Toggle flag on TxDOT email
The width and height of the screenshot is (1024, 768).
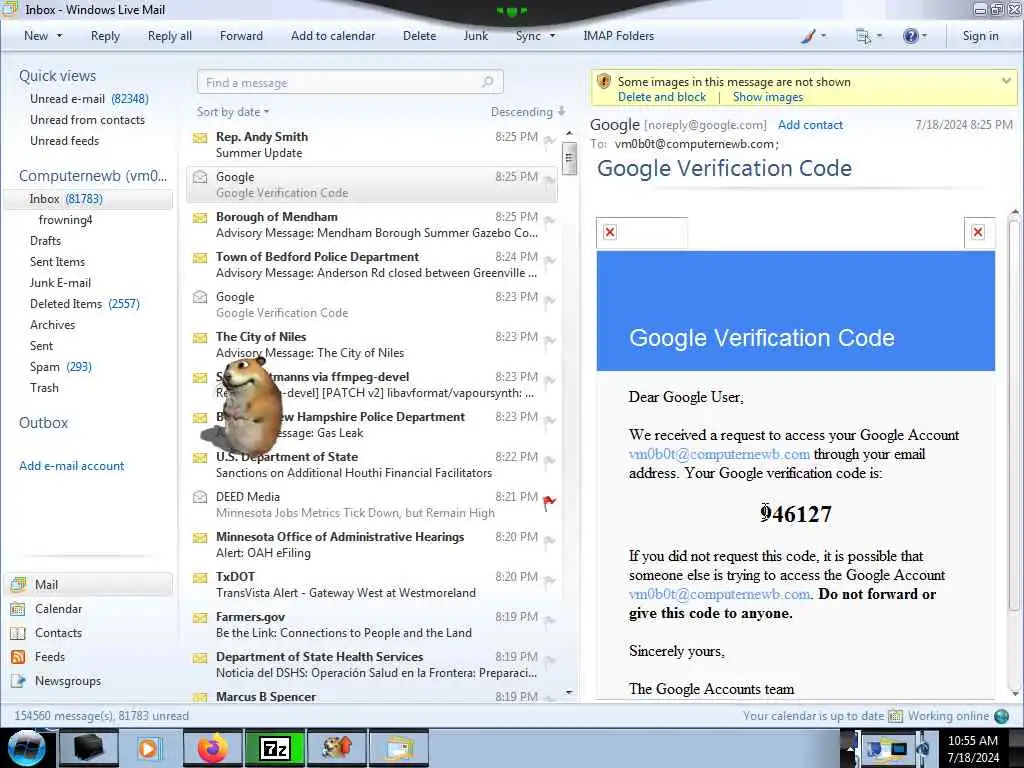click(x=549, y=581)
